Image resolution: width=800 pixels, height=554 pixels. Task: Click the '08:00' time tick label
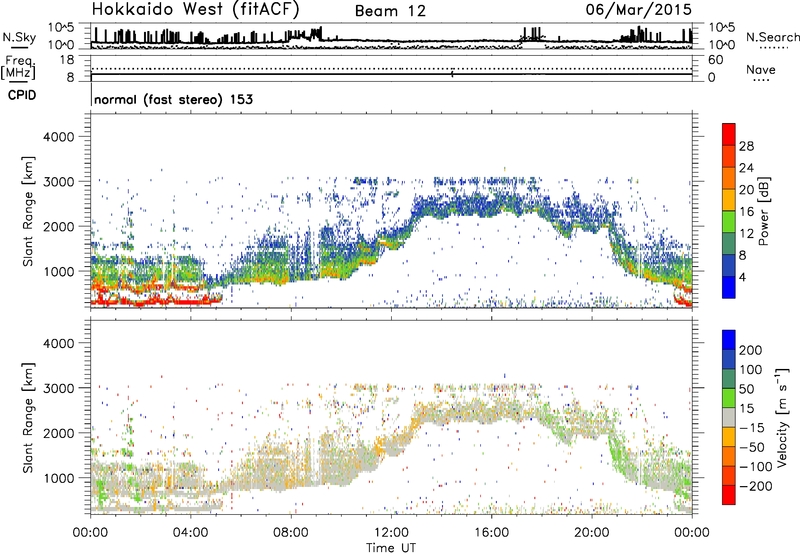291,533
